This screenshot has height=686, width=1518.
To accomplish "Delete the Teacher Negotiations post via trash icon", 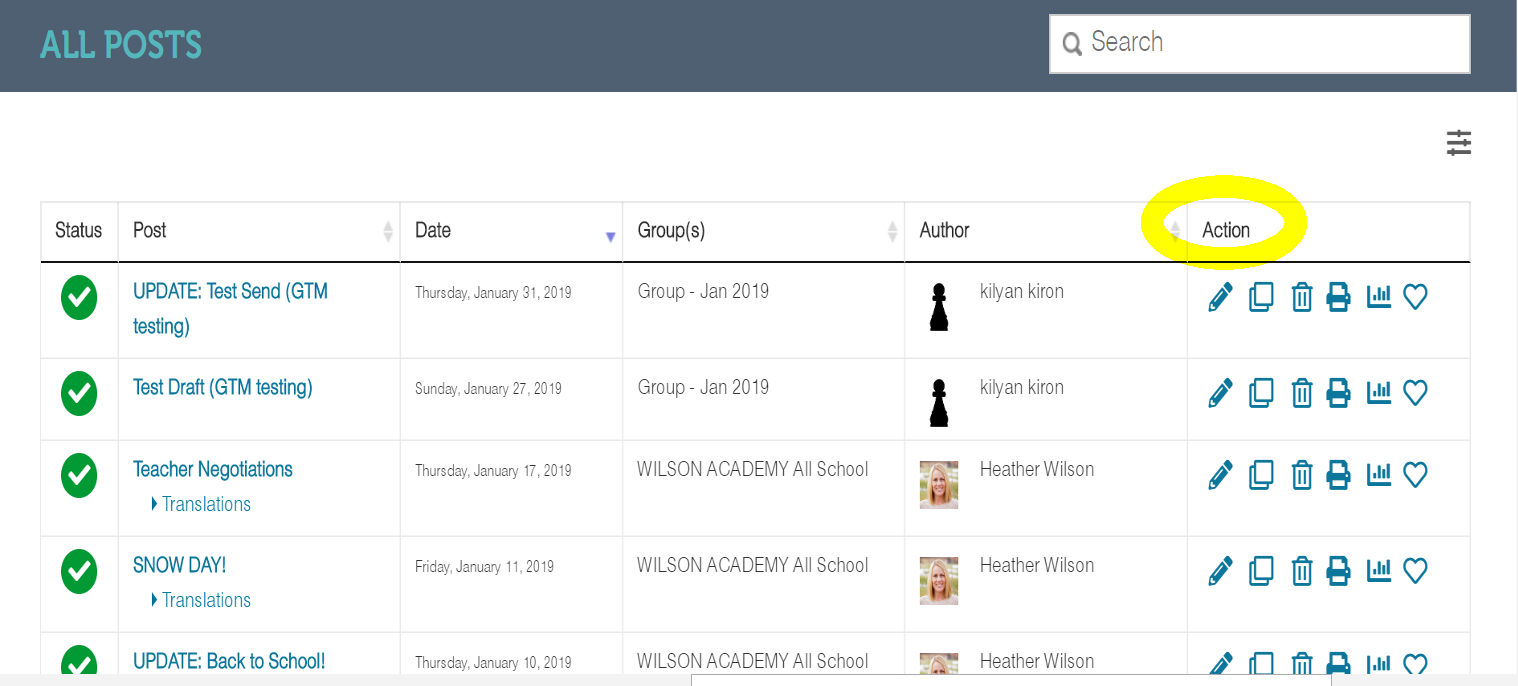I will [1301, 475].
